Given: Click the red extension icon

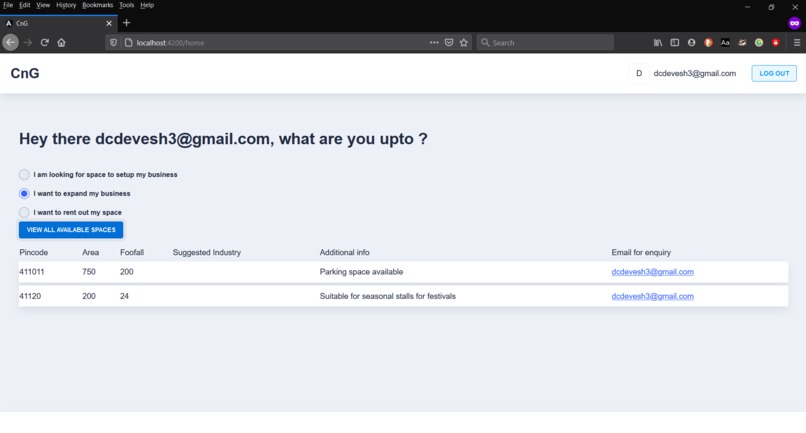Looking at the screenshot, I should tap(776, 43).
